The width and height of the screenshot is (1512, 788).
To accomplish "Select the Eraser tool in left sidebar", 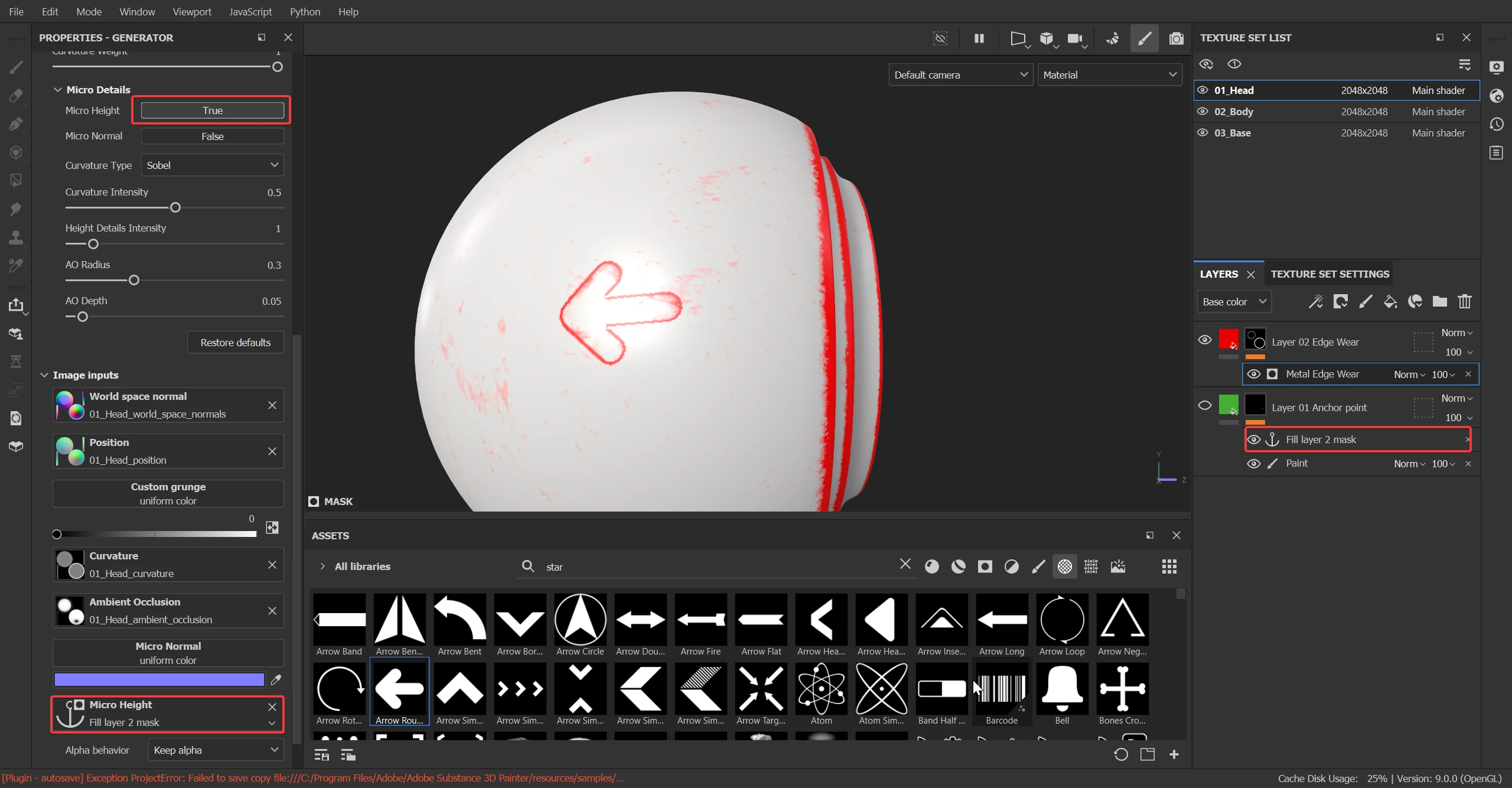I will pyautogui.click(x=16, y=96).
